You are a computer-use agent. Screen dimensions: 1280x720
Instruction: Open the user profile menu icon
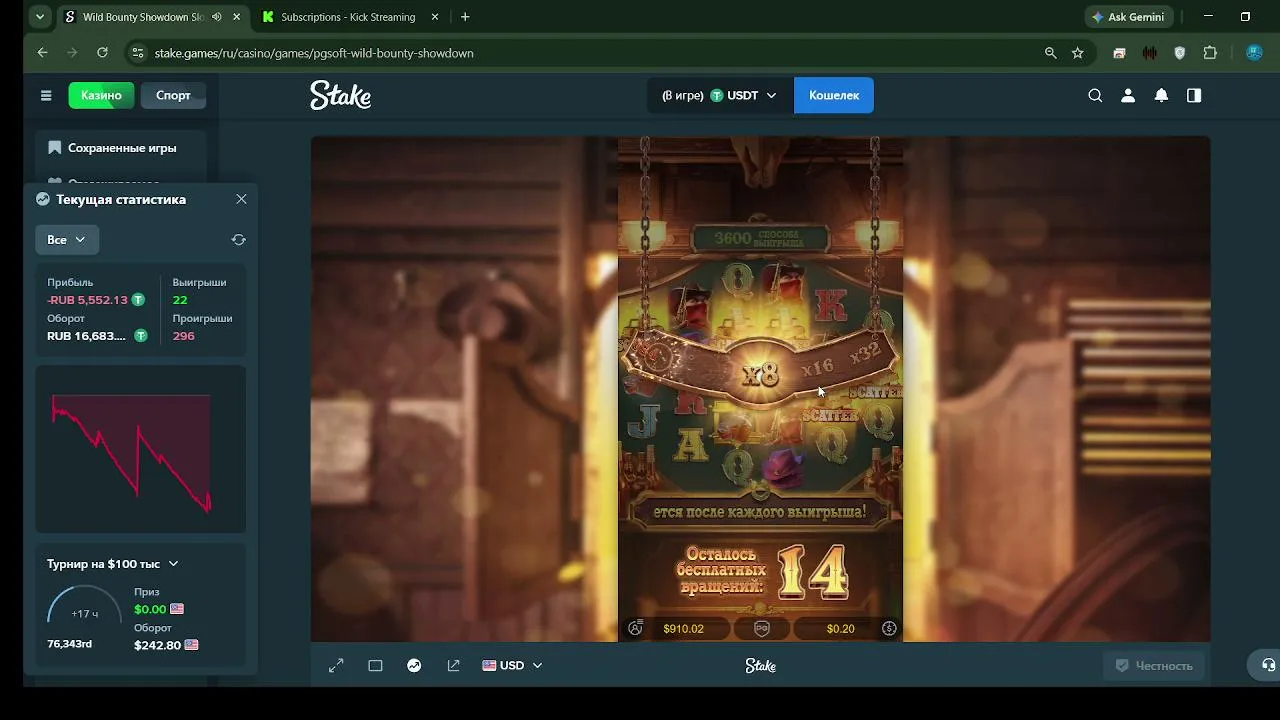tap(1128, 96)
